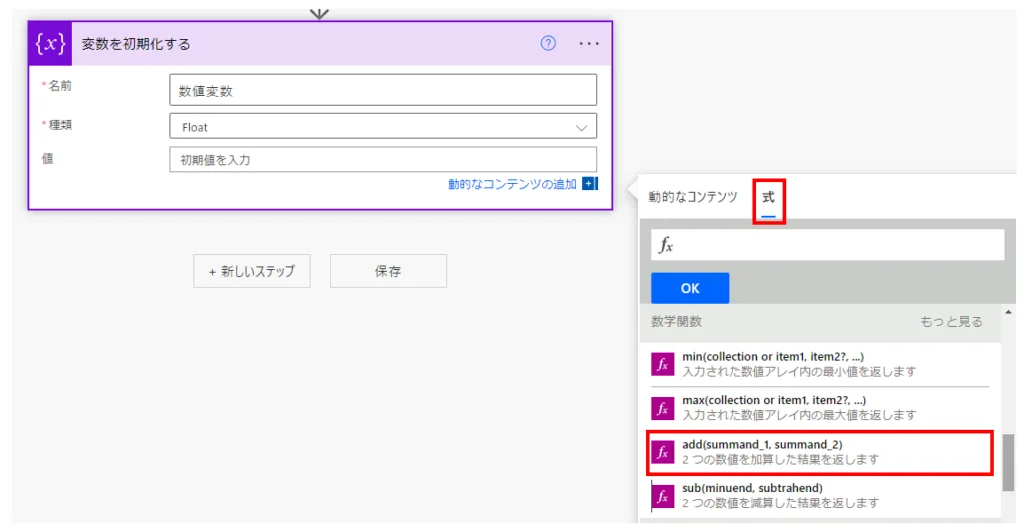Expand the 種類 Float dropdown
Screen dimensions: 1024x532
point(383,127)
